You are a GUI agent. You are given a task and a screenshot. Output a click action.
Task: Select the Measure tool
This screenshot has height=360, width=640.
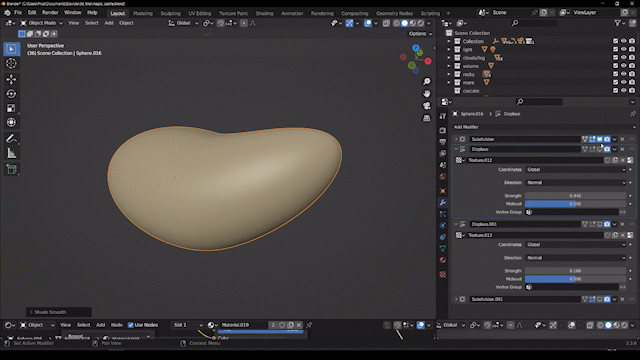[x=11, y=153]
